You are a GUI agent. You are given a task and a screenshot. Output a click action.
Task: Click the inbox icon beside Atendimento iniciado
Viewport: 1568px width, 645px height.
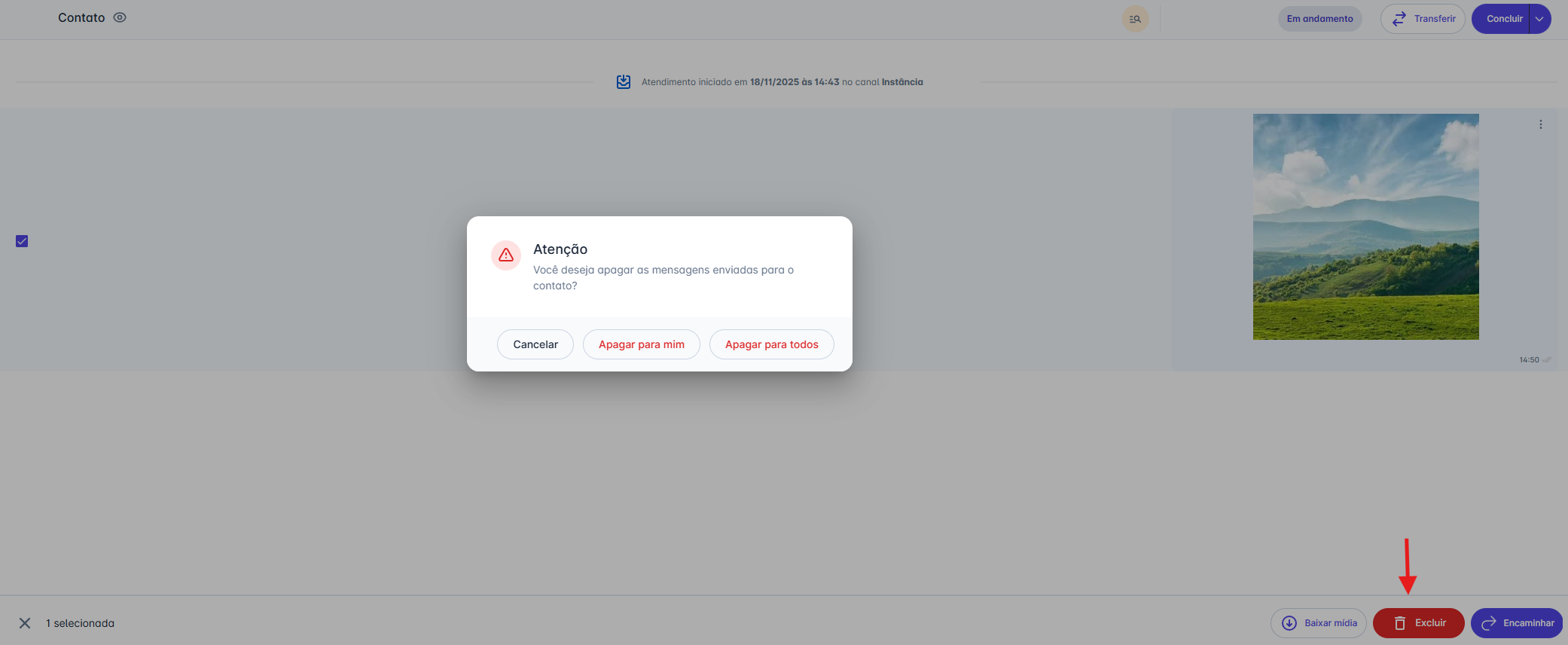tap(624, 81)
